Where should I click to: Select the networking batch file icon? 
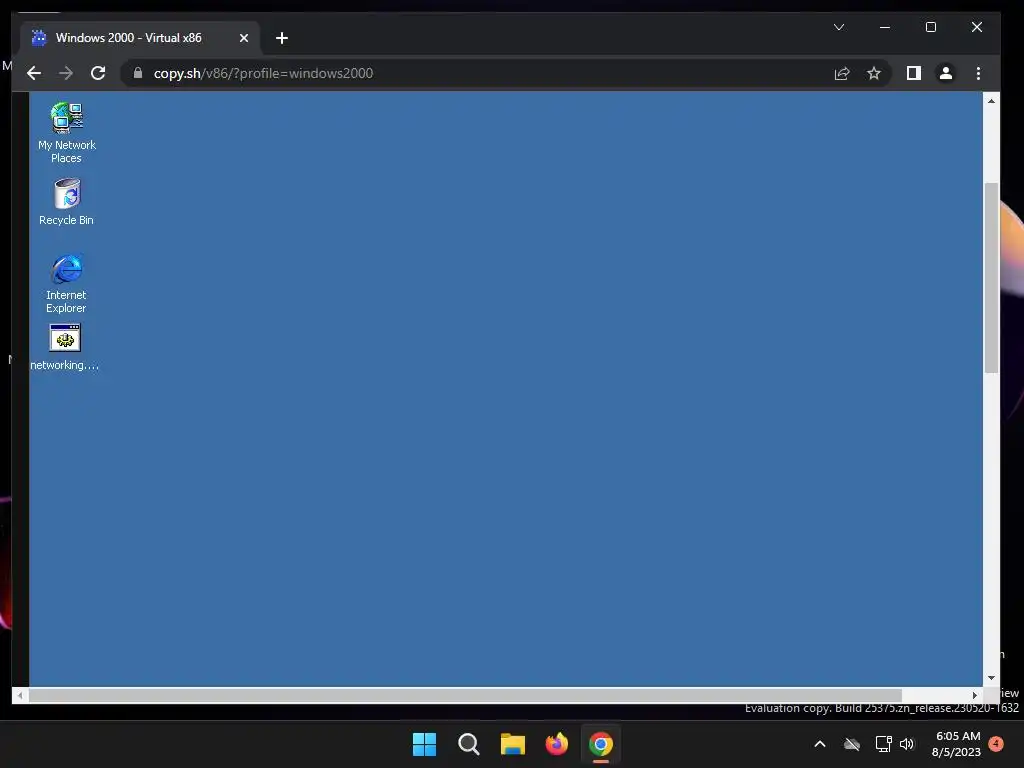[x=65, y=347]
